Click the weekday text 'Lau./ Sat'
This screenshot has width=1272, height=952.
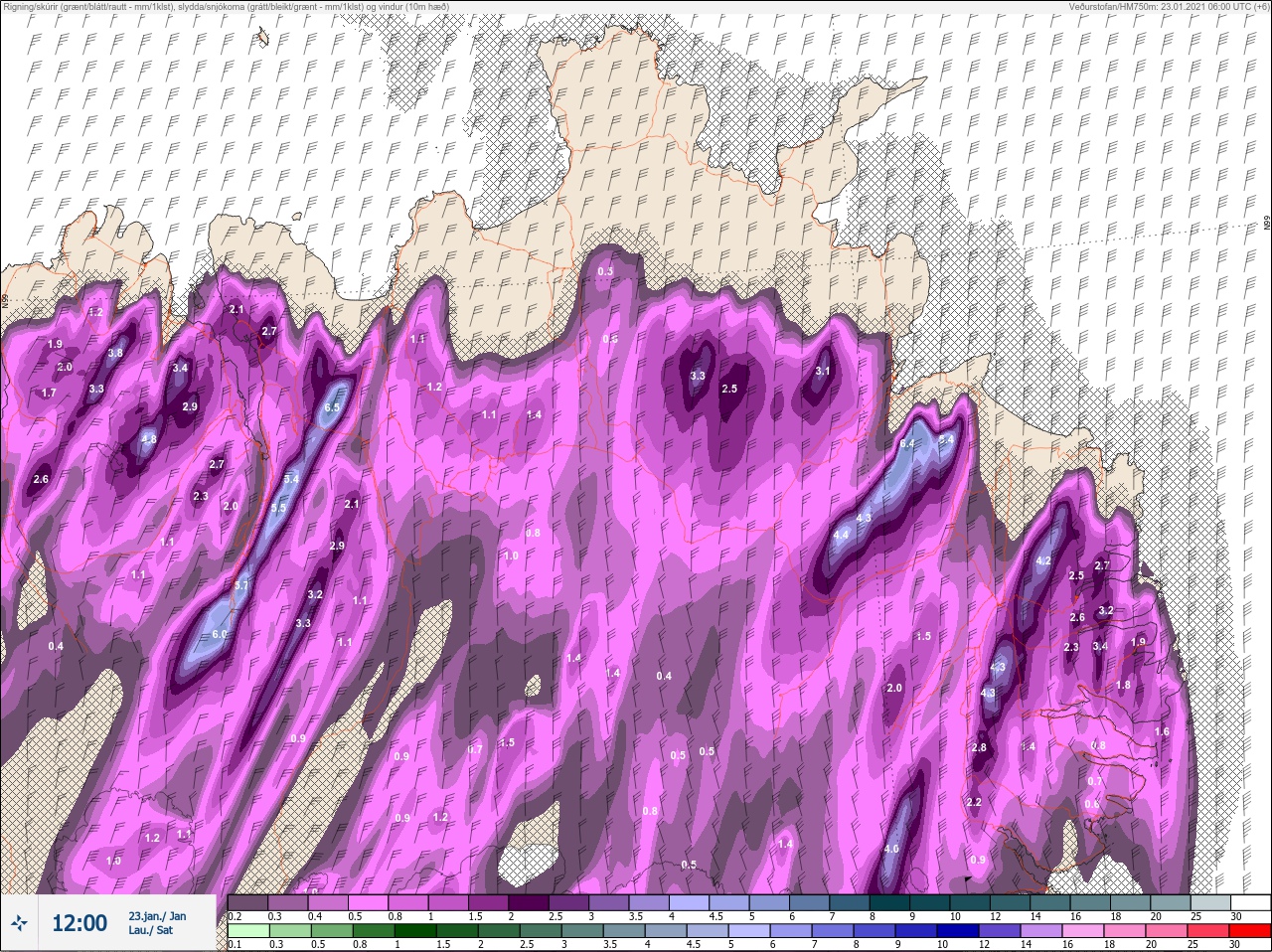point(150,931)
